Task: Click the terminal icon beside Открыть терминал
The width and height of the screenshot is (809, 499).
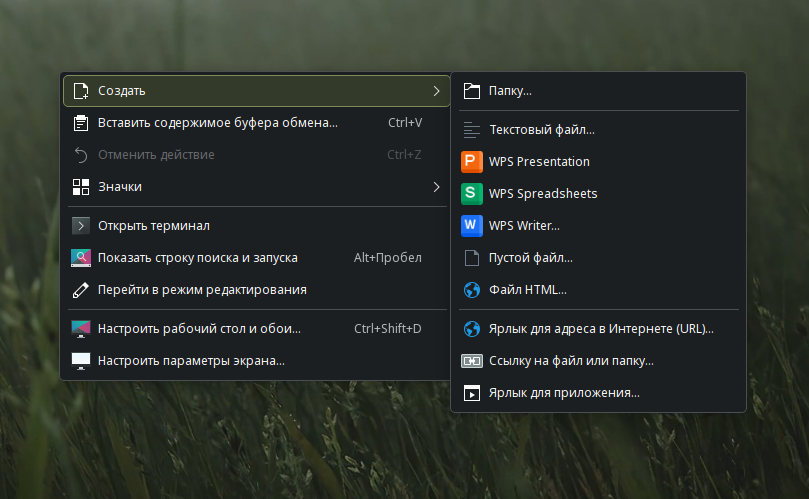Action: (x=81, y=226)
